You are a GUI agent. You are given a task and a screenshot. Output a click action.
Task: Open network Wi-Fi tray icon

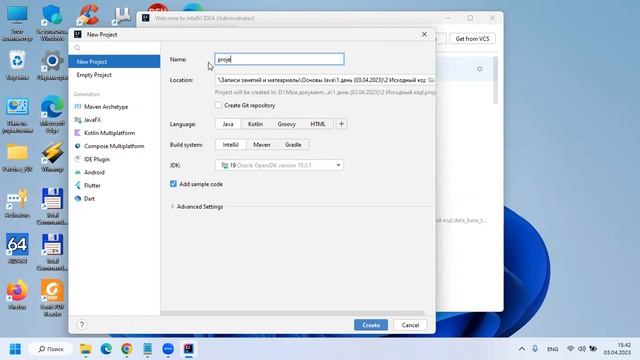[571, 349]
